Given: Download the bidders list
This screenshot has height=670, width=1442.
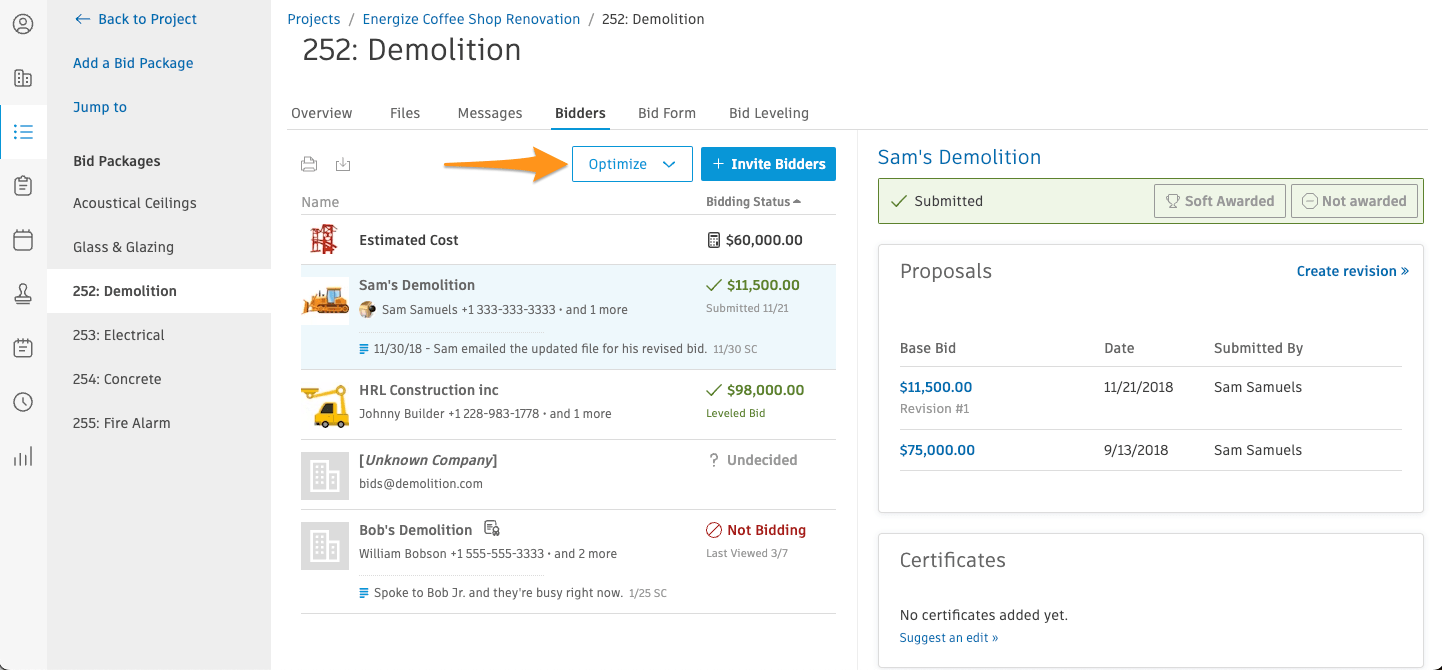Looking at the screenshot, I should click(343, 165).
